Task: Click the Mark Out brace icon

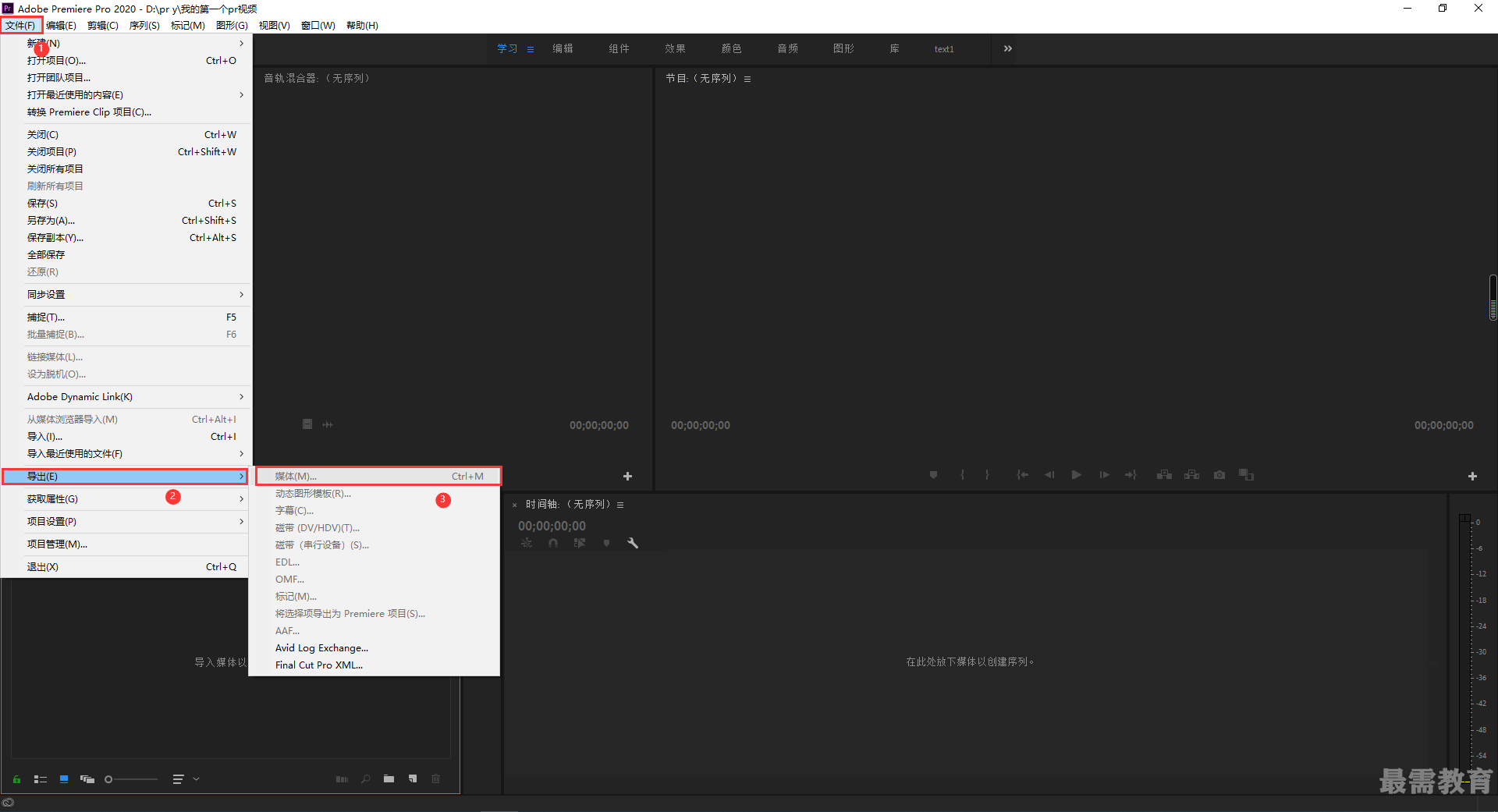Action: click(987, 475)
